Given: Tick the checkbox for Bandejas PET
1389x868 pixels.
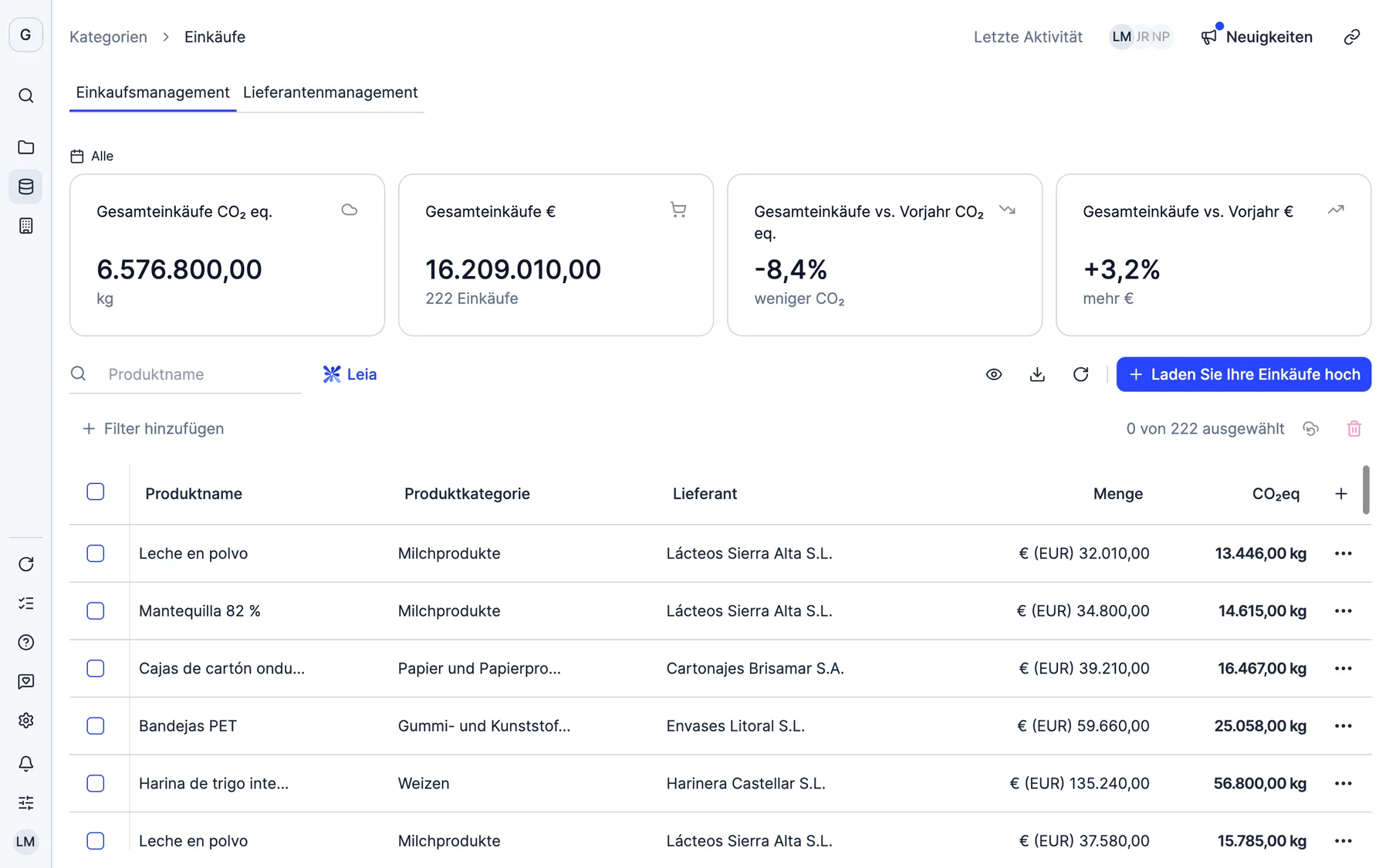Looking at the screenshot, I should (x=96, y=726).
